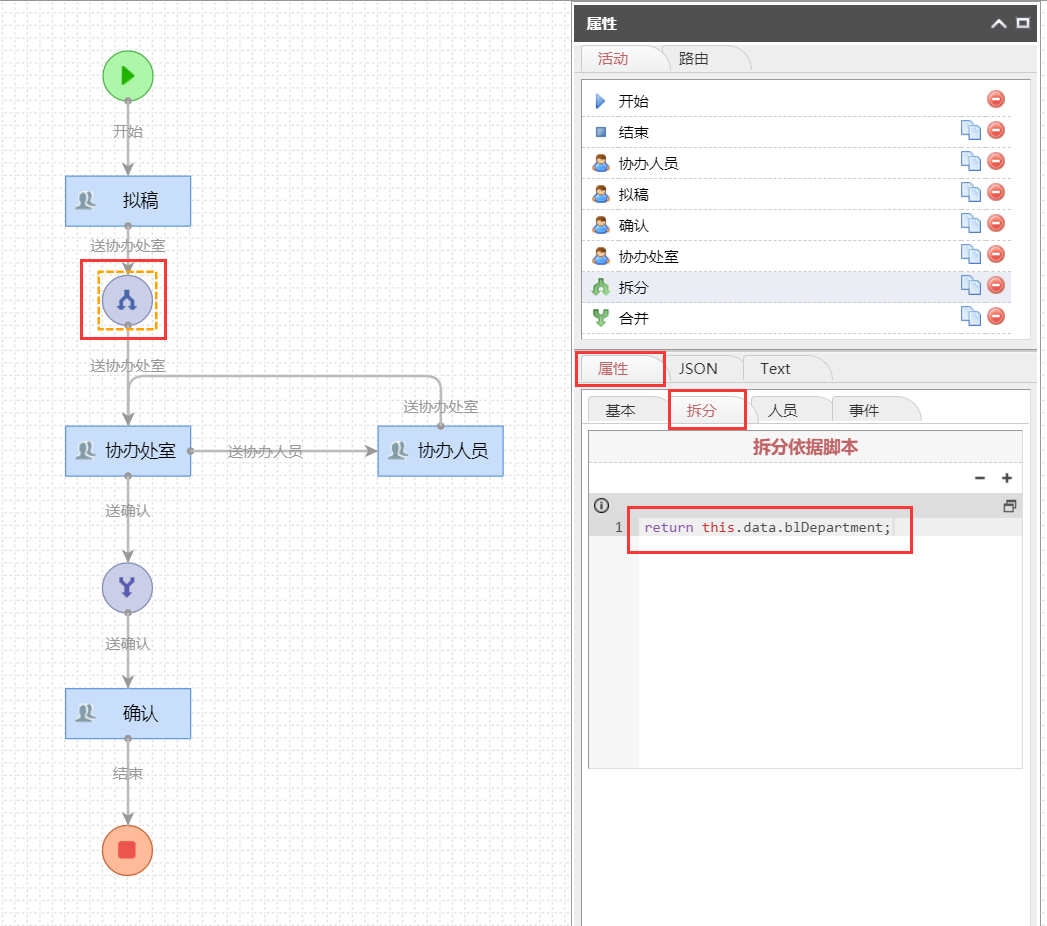The image size is (1047, 926).
Task: Select 开始 row in activity list
Action: tap(796, 101)
